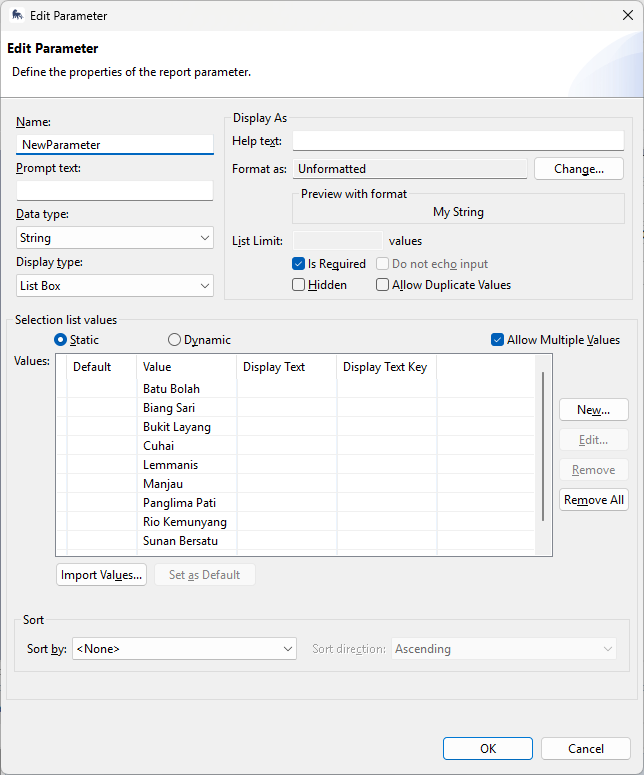Check Allow Duplicate Values option

[383, 285]
